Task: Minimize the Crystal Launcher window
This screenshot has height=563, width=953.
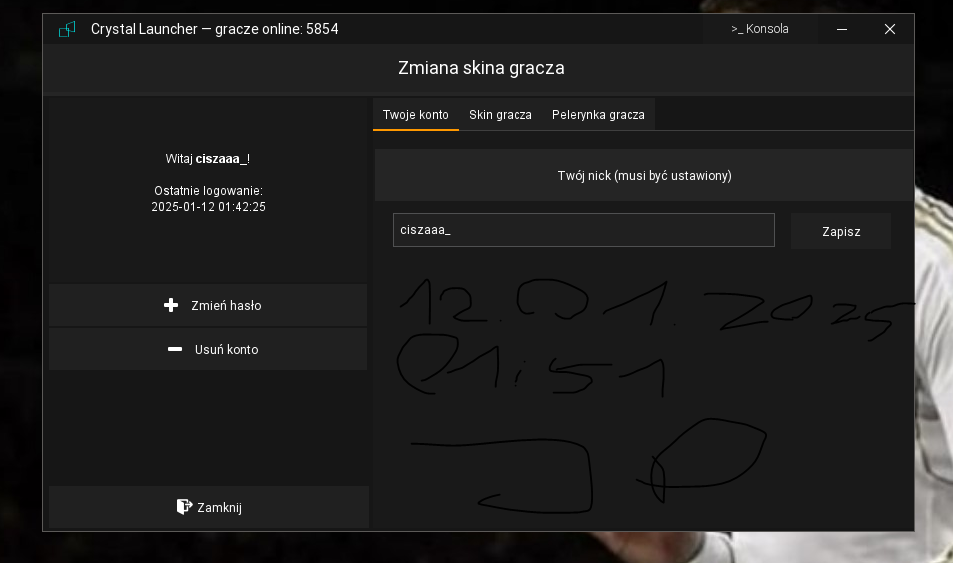Action: pos(842,29)
